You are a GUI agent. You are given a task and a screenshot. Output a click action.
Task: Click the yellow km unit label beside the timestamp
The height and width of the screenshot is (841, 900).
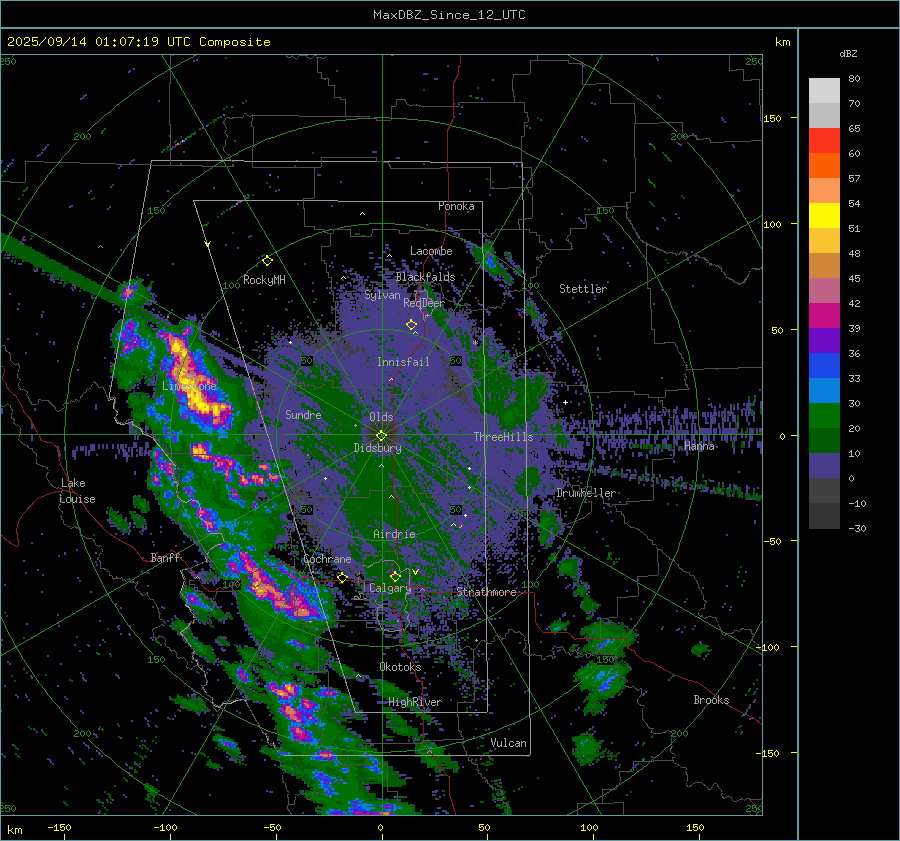(782, 42)
